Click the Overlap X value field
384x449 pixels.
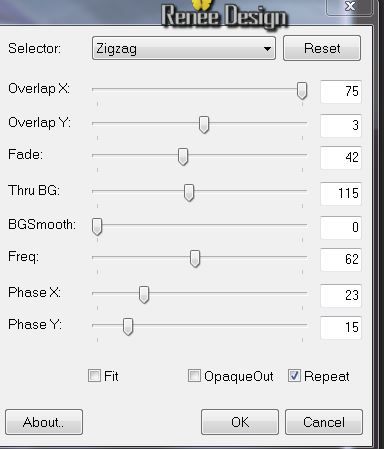(341, 91)
